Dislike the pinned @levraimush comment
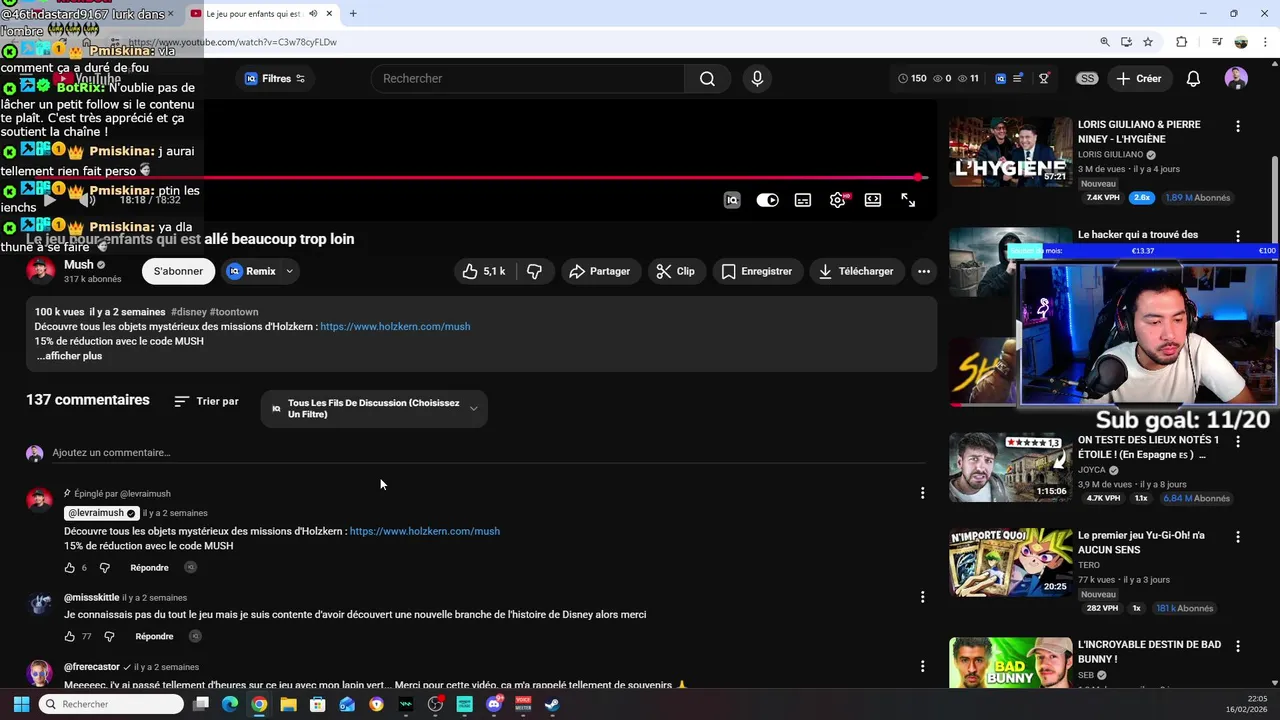Screen dimensions: 1280x720 104,568
